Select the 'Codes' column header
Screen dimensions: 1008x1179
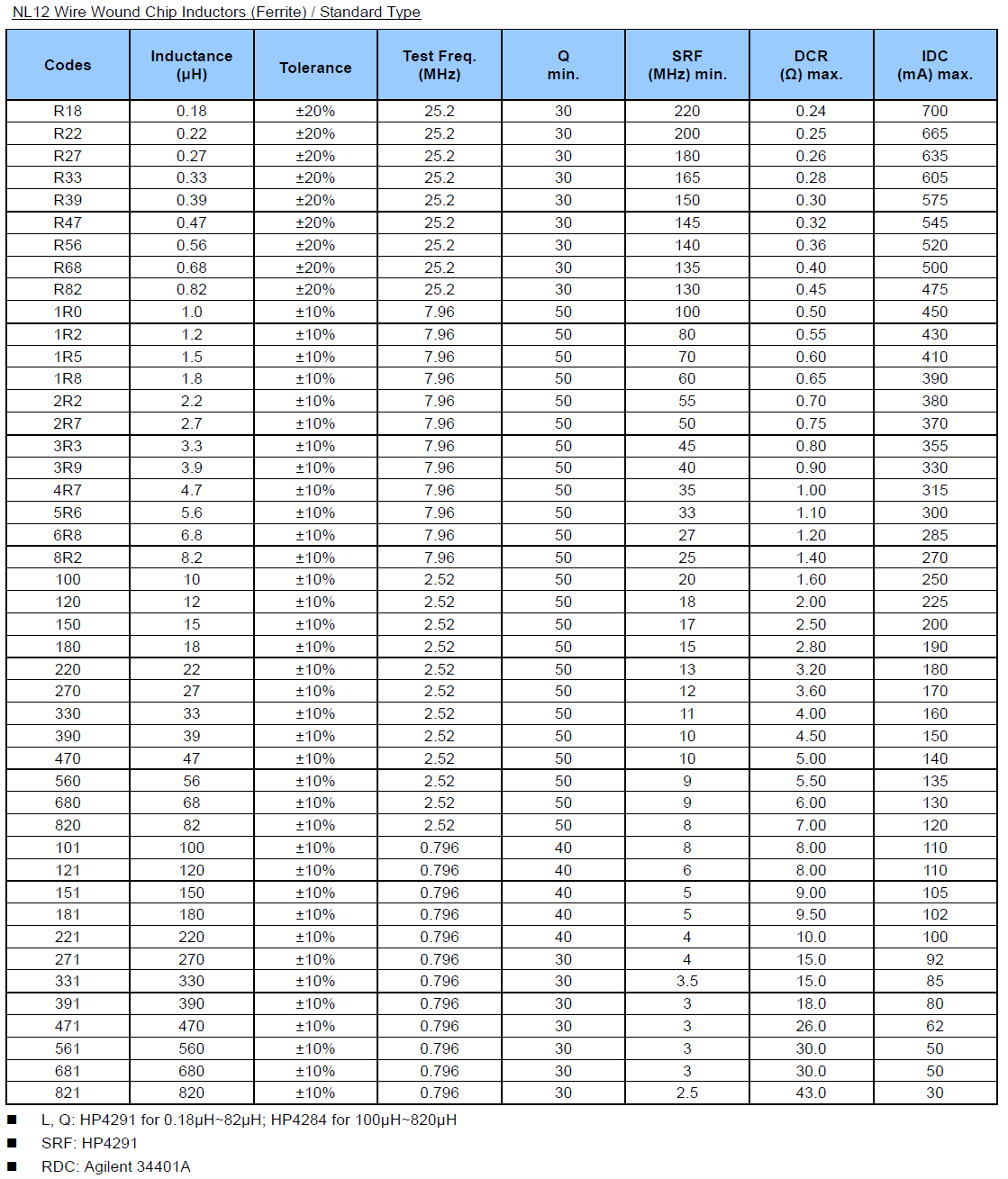pos(68,65)
